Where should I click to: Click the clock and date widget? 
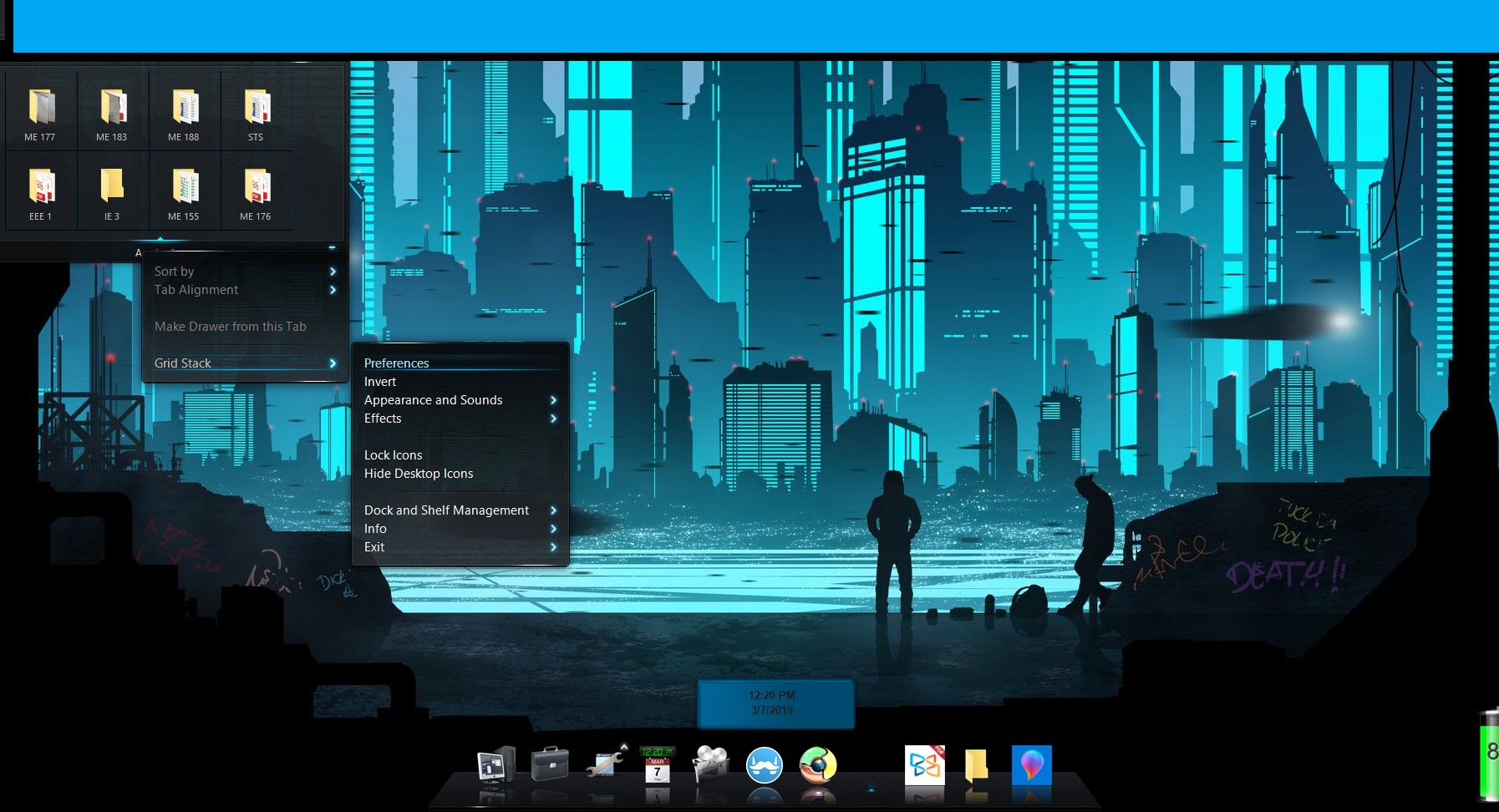774,703
